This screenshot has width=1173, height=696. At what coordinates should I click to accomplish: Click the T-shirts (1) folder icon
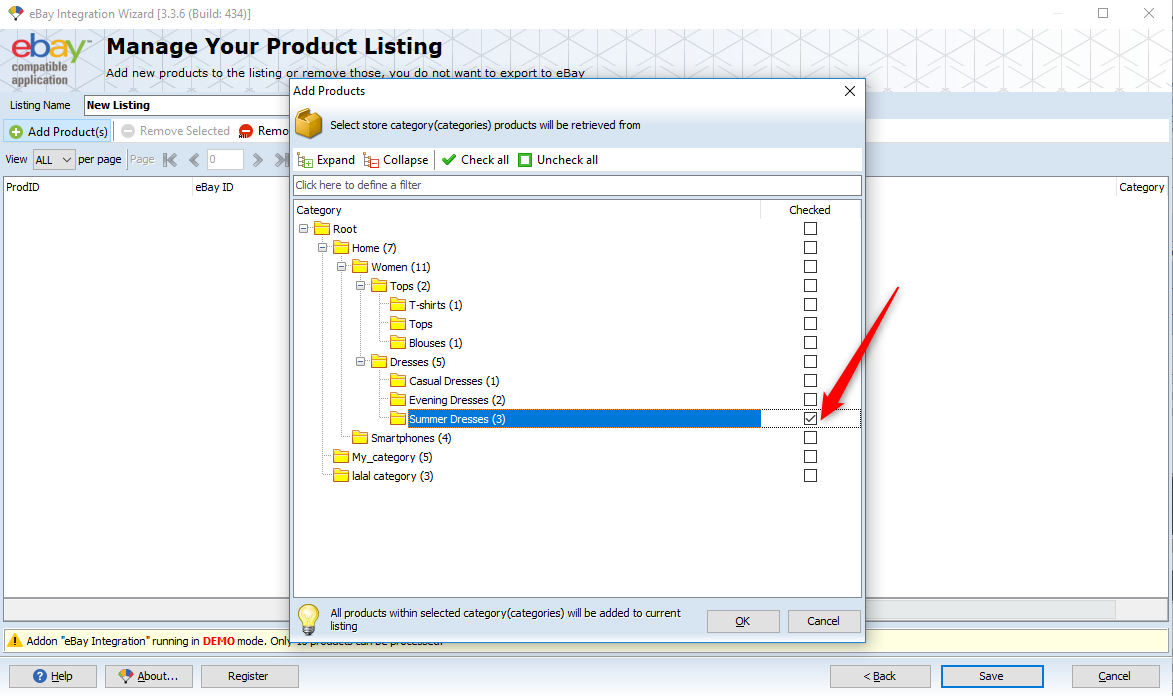coord(398,305)
